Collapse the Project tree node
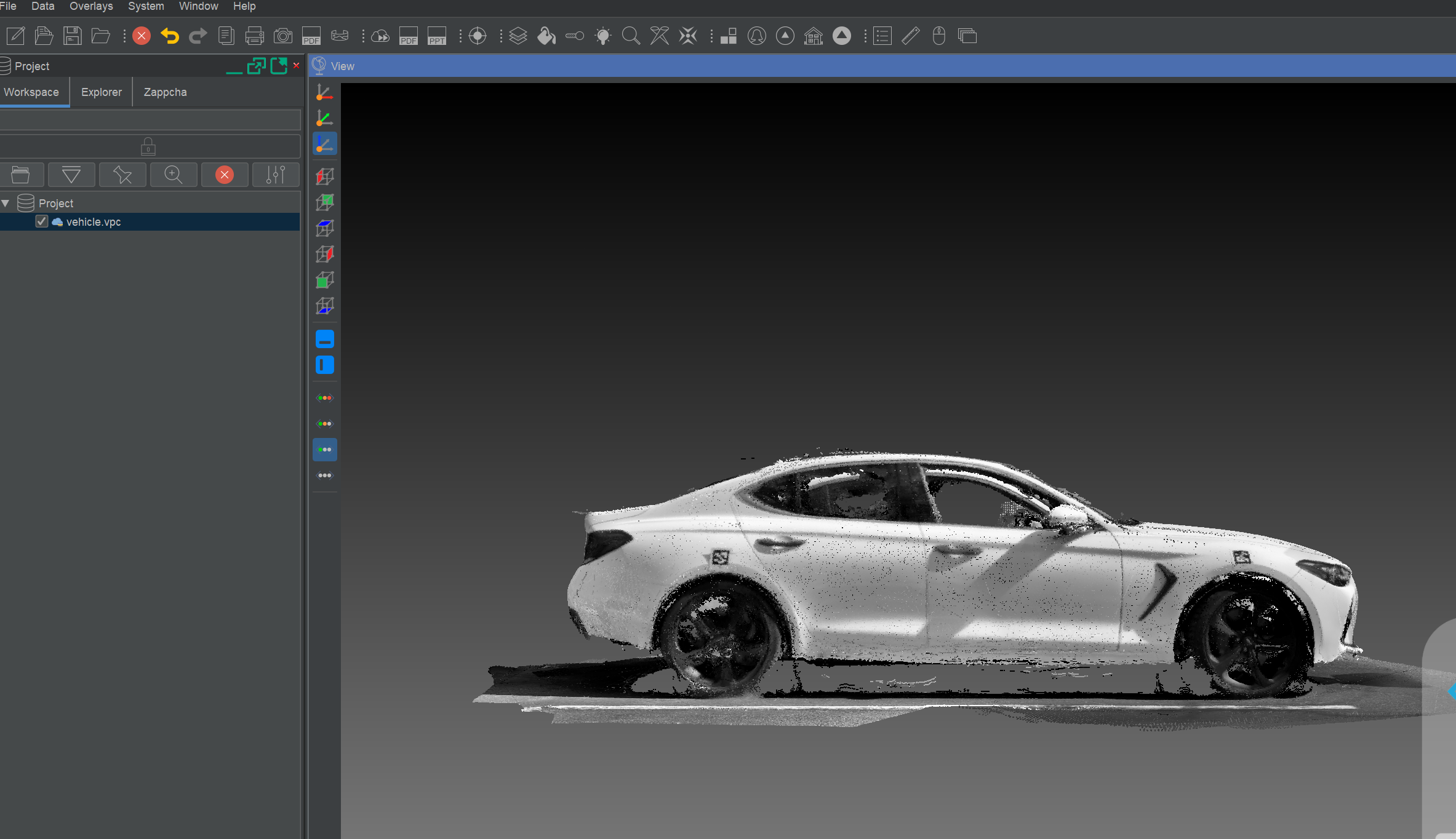Screen dimensions: 1456x839 coord(6,203)
